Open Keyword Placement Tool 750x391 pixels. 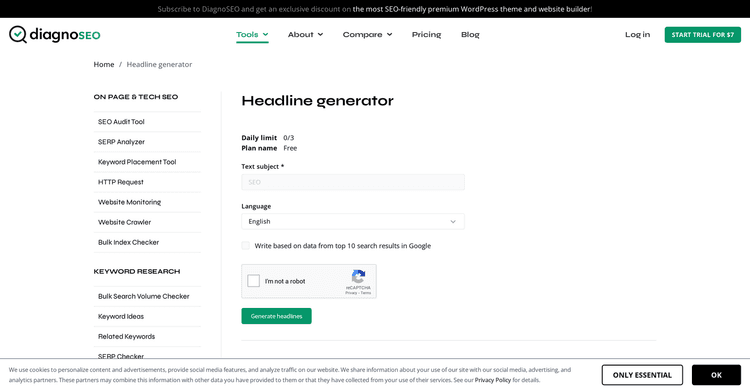(137, 162)
